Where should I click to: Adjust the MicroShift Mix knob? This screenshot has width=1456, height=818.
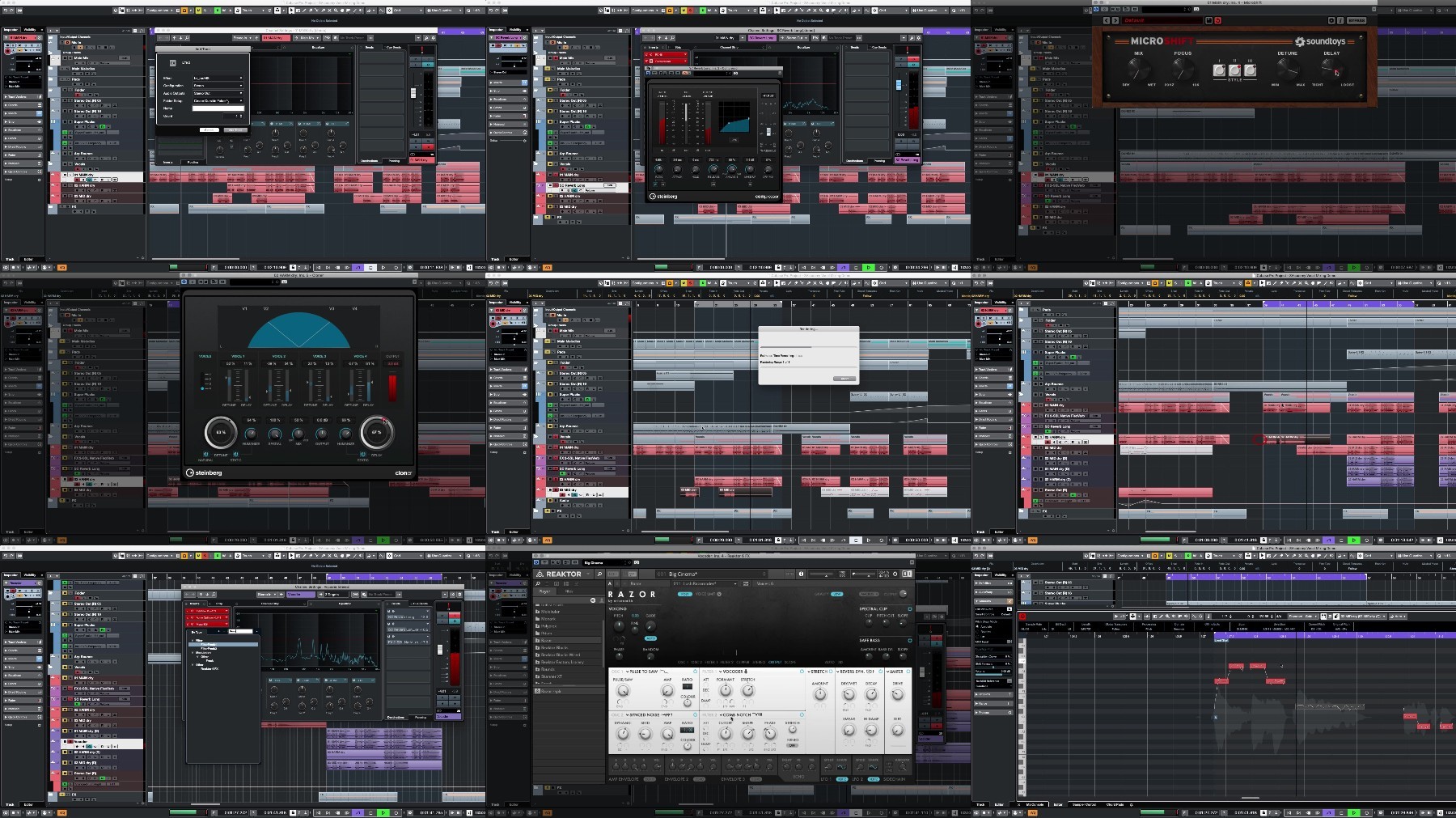[x=1139, y=70]
